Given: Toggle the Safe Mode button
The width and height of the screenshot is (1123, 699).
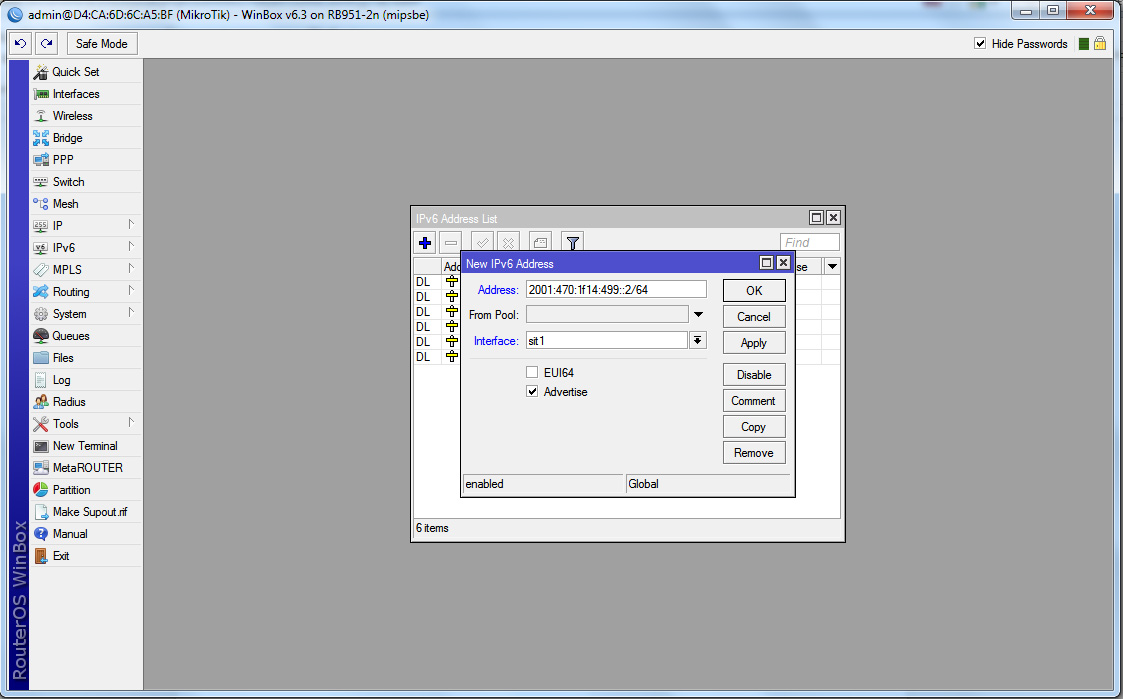Looking at the screenshot, I should click(101, 44).
